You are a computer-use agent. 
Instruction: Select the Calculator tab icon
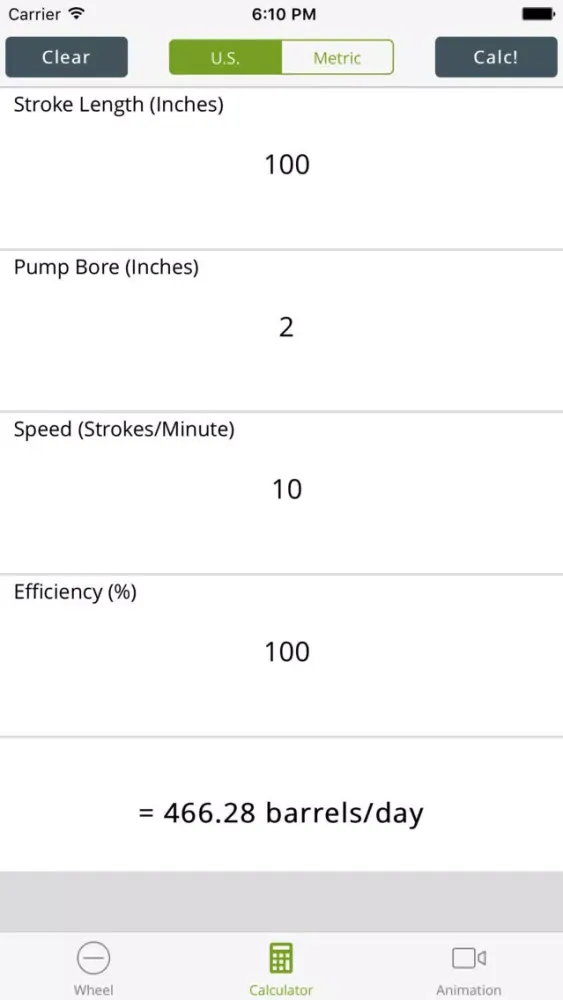(281, 958)
